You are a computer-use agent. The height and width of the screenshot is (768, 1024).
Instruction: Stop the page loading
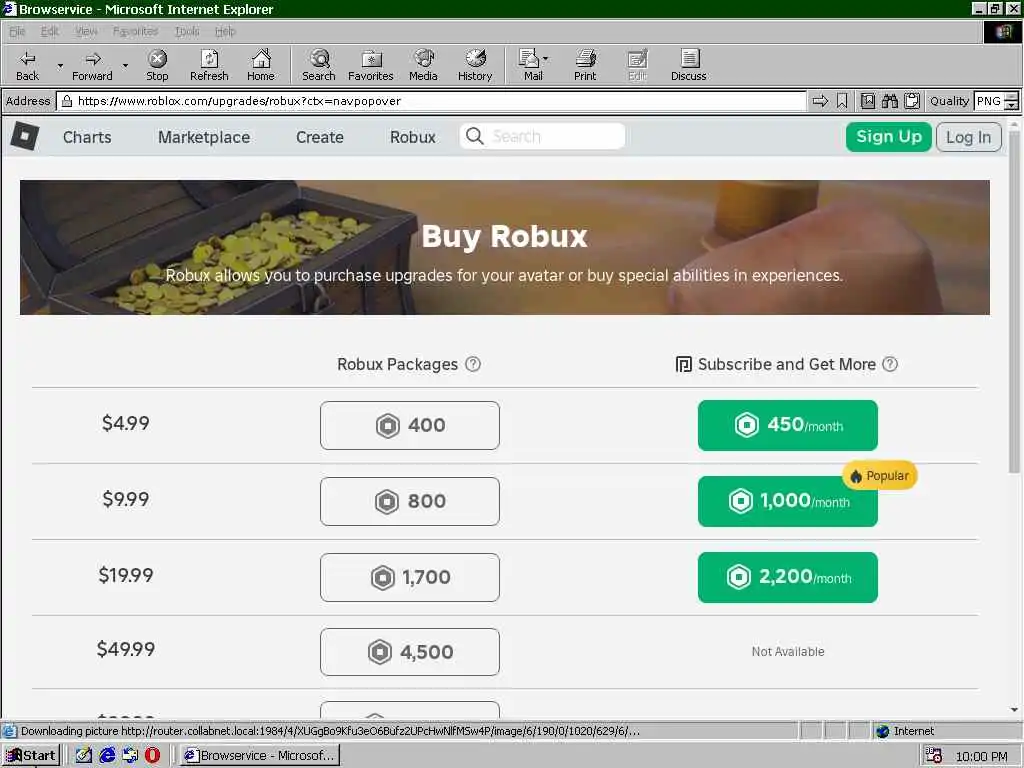point(157,65)
